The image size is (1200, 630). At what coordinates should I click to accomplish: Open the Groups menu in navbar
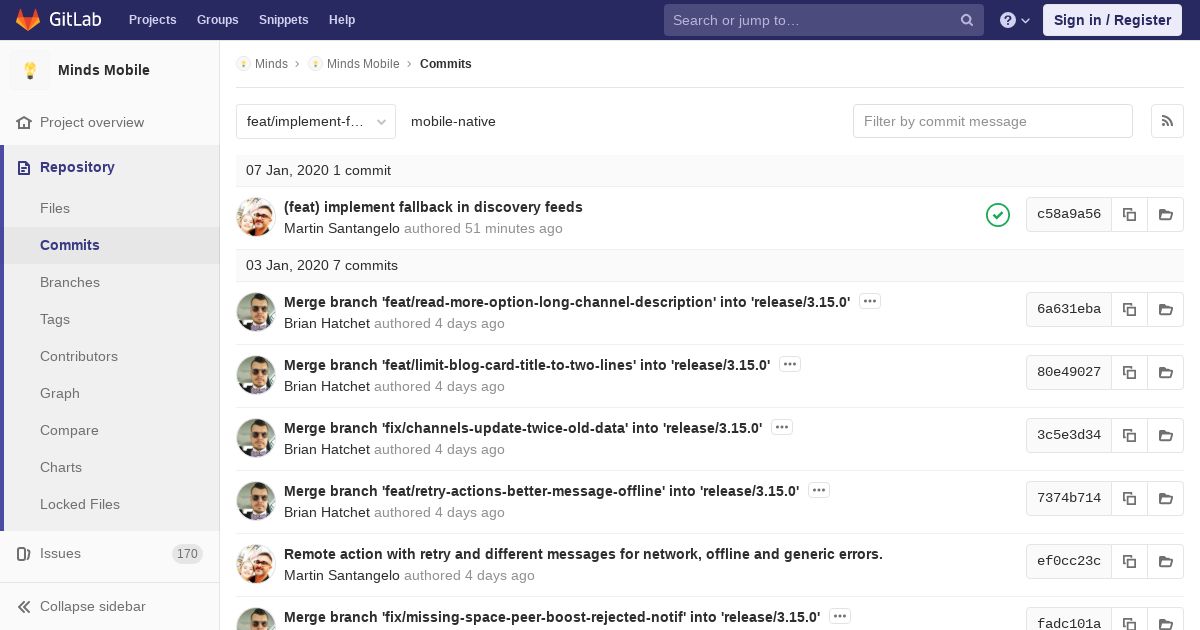pos(218,20)
